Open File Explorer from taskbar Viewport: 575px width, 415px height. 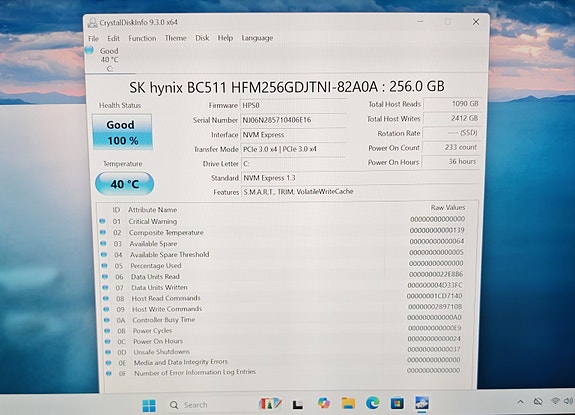point(348,404)
